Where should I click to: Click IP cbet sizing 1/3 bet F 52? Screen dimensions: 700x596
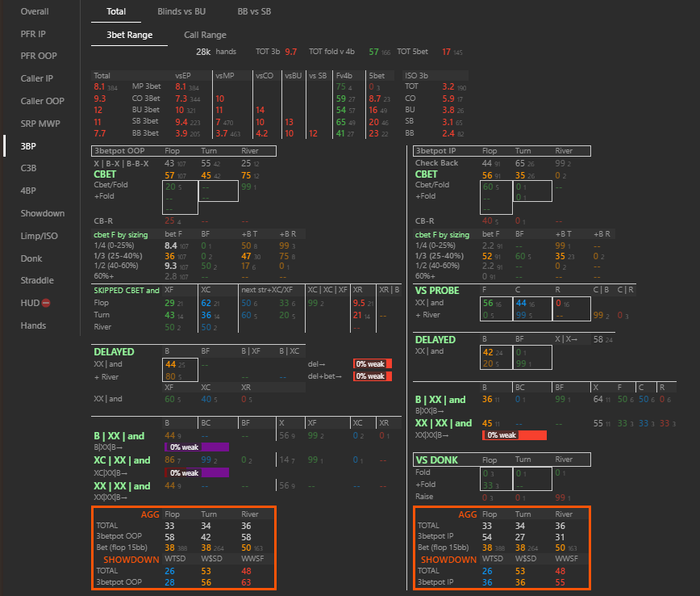tap(487, 256)
